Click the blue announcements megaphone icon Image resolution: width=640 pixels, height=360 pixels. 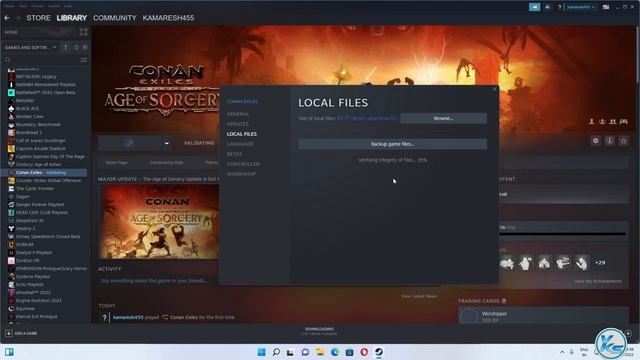534,7
